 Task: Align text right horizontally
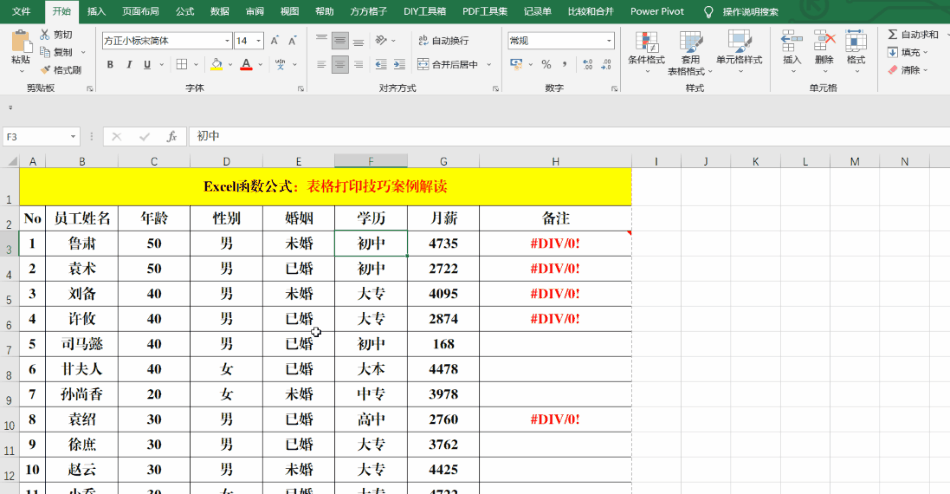point(359,64)
